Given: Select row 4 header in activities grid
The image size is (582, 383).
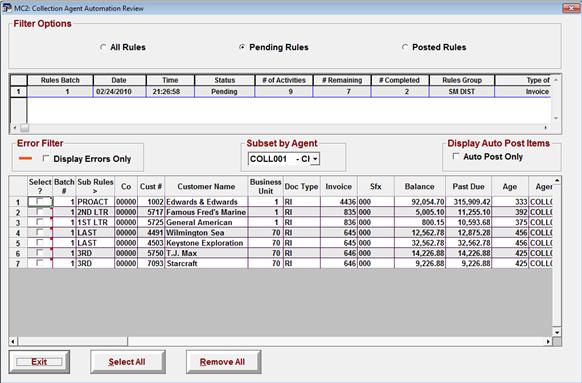Looking at the screenshot, I should point(18,233).
